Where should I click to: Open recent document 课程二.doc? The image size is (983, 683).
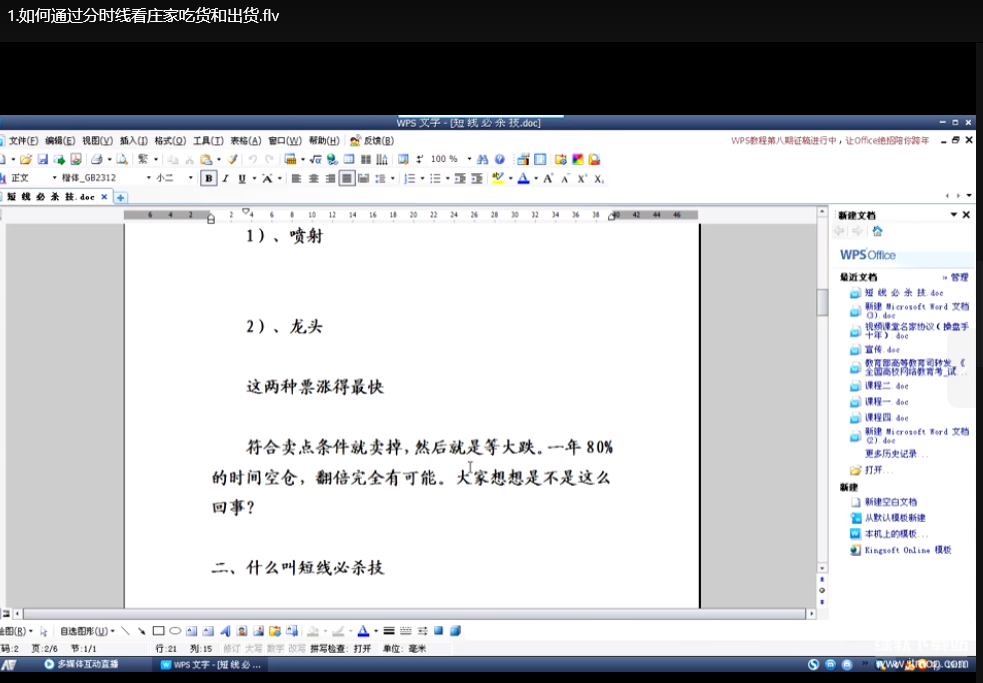coord(886,386)
